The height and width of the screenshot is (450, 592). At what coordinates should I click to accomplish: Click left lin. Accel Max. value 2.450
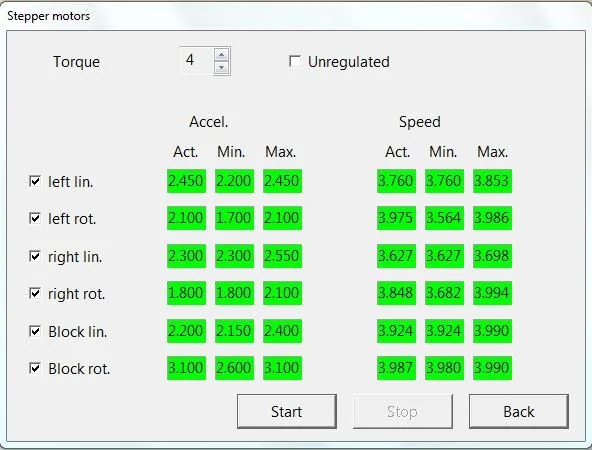282,181
